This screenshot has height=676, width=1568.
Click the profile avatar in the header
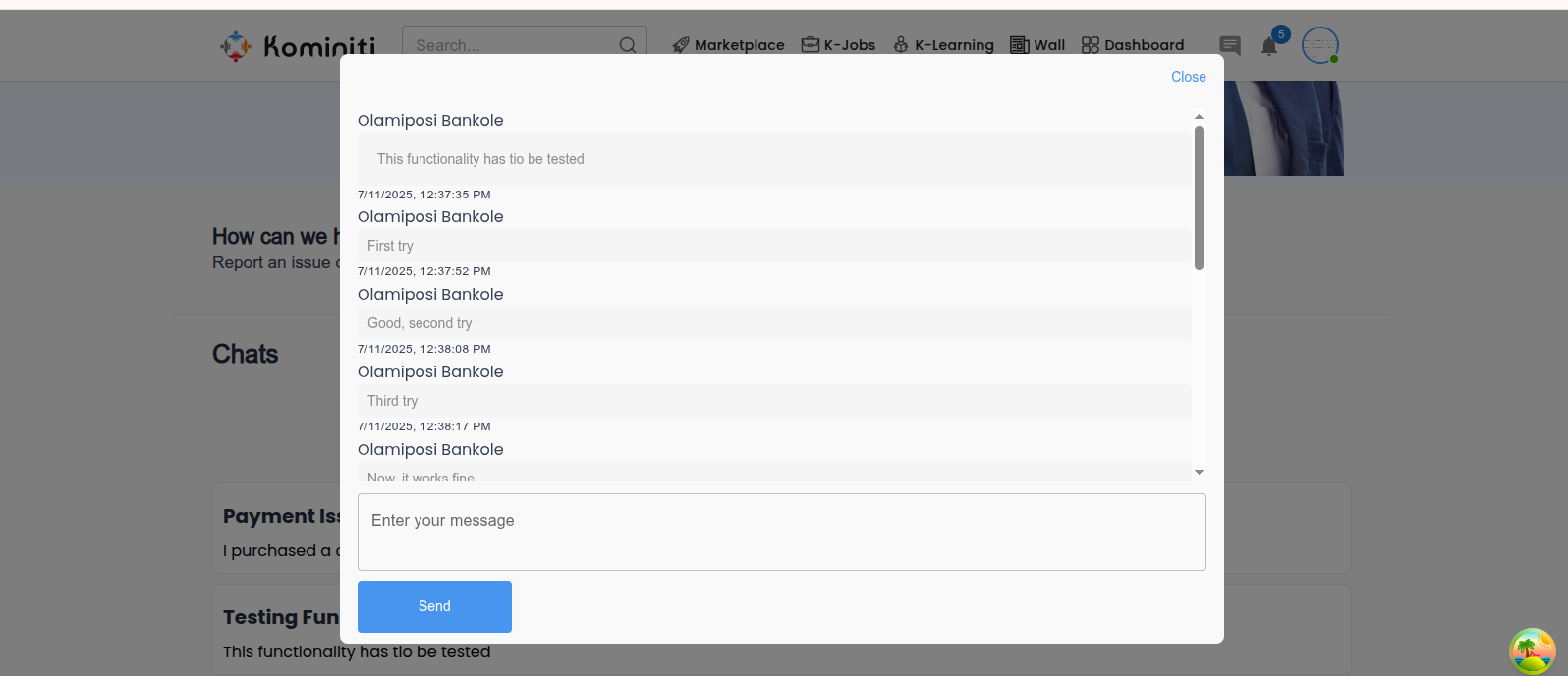point(1319,45)
